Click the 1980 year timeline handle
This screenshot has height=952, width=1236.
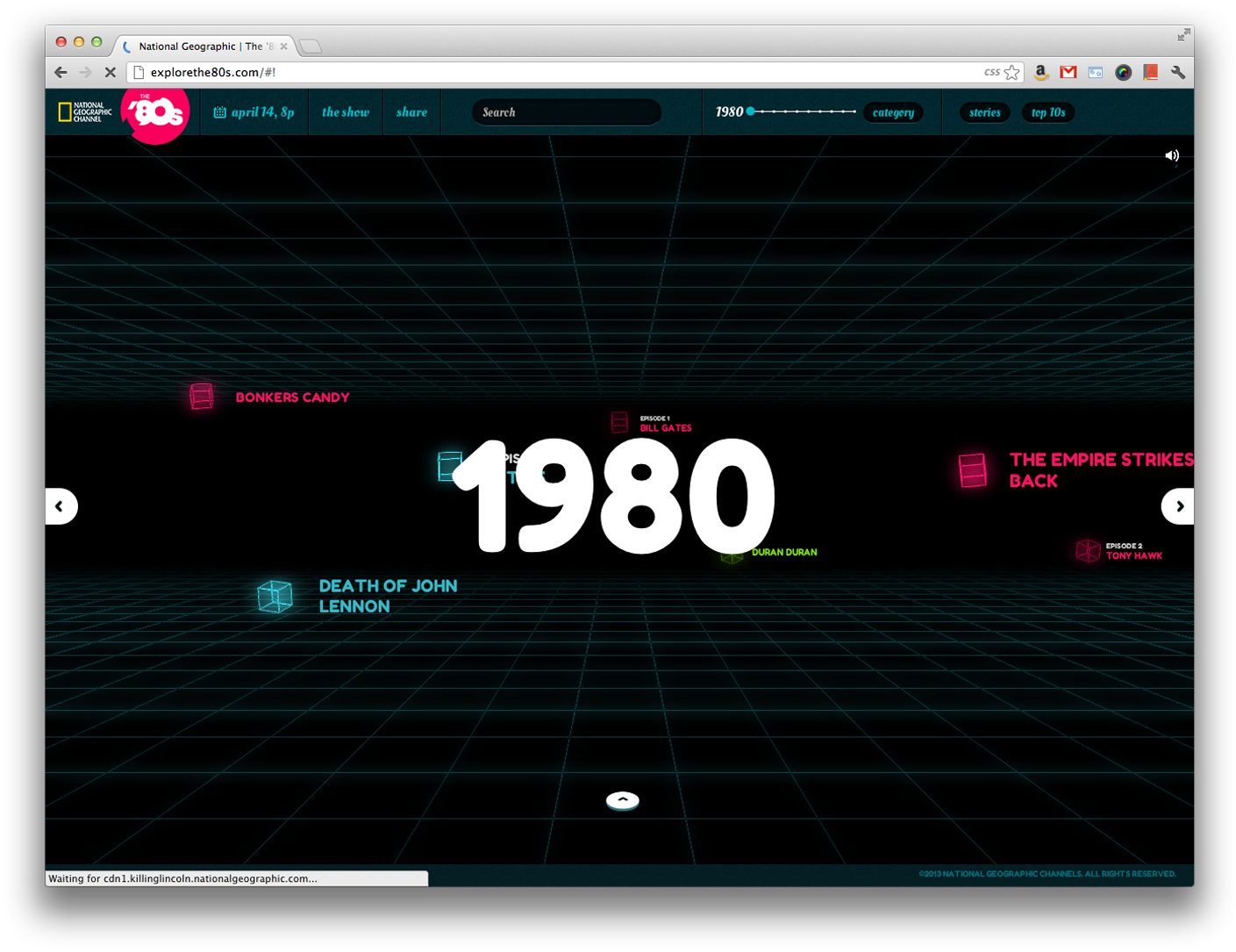(751, 111)
